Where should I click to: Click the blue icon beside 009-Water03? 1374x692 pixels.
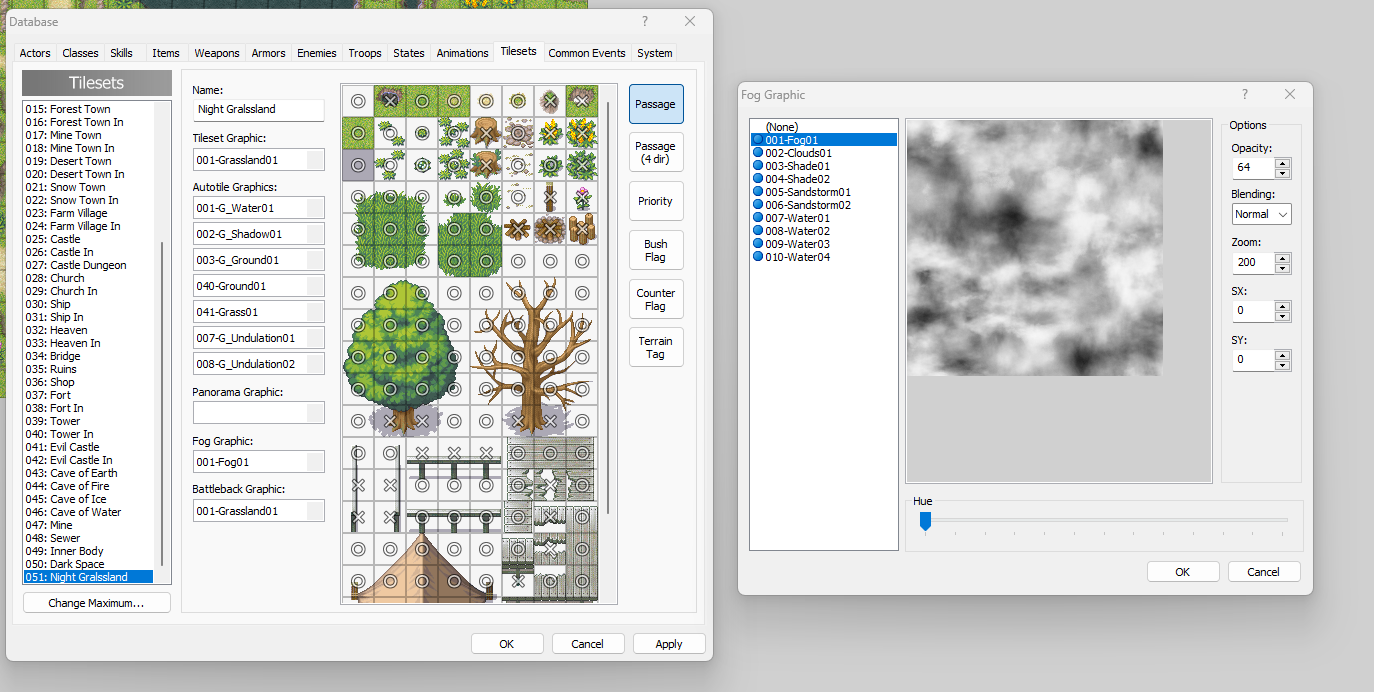(758, 244)
